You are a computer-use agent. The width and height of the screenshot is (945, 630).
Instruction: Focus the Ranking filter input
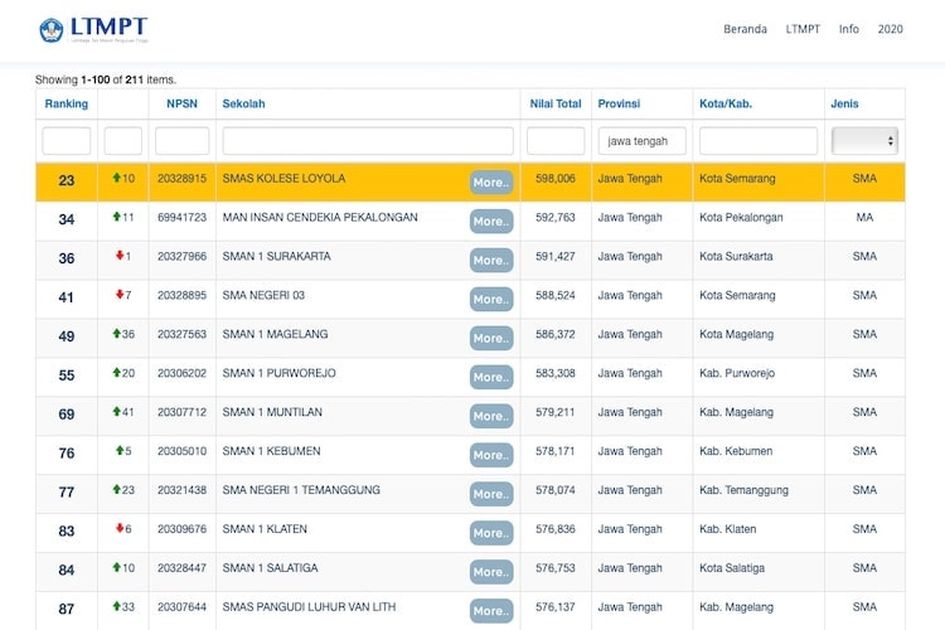tap(66, 141)
